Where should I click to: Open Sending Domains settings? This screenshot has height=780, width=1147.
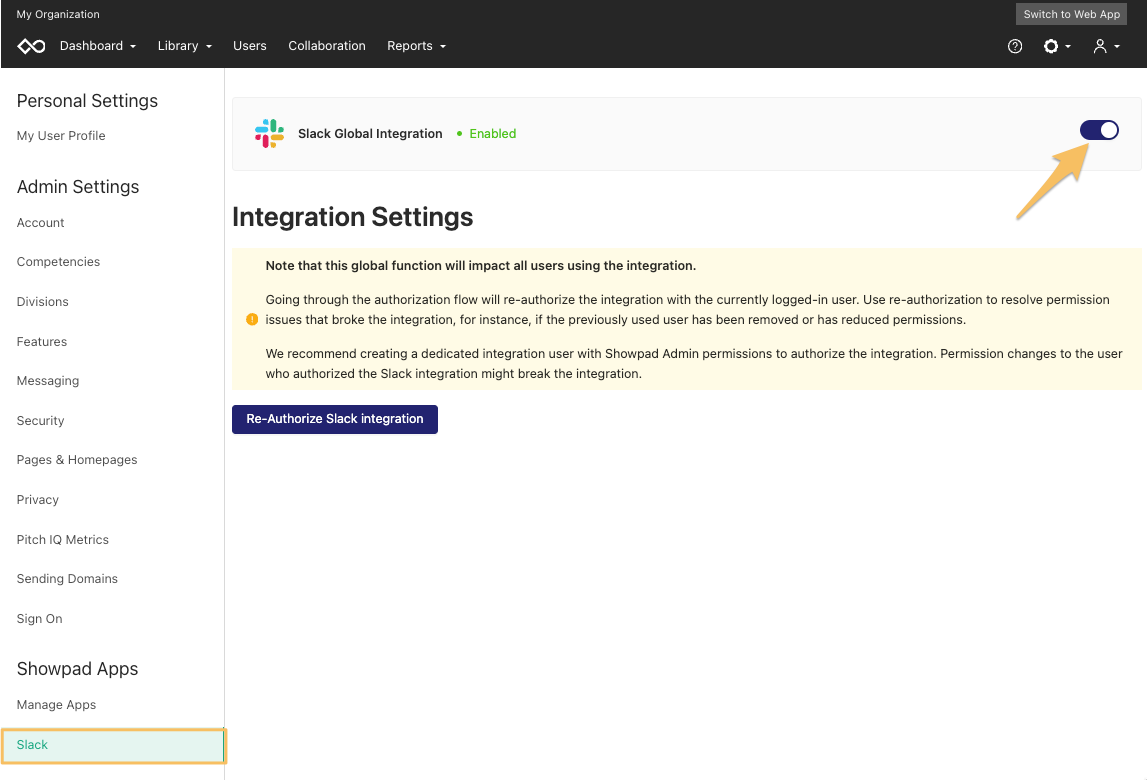pyautogui.click(x=67, y=579)
